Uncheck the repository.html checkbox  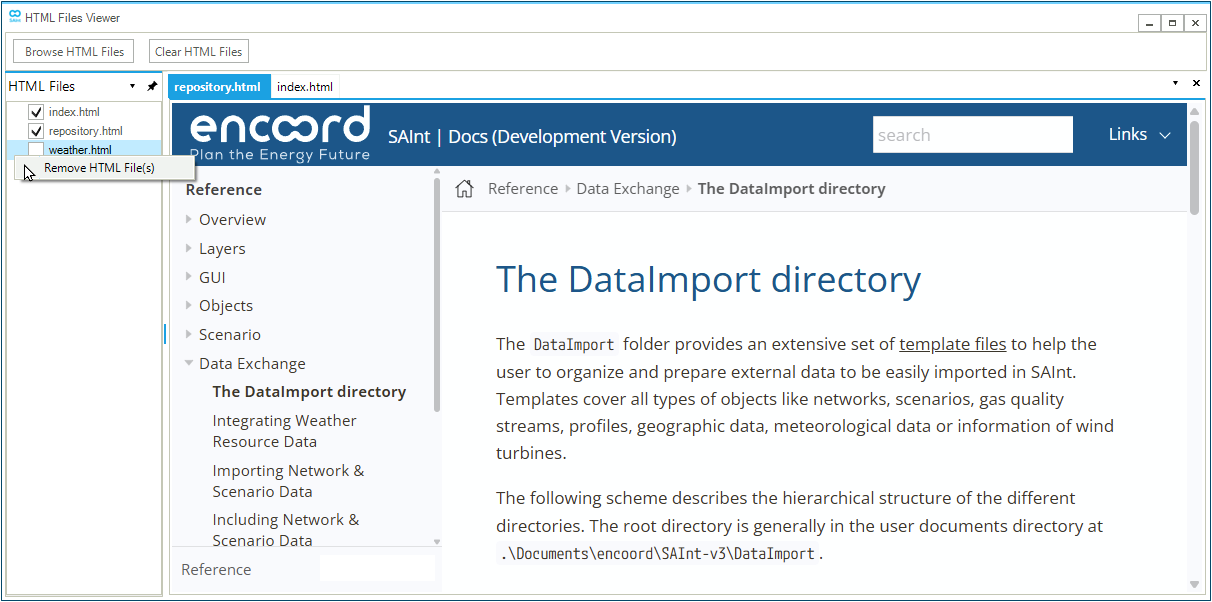(x=35, y=130)
